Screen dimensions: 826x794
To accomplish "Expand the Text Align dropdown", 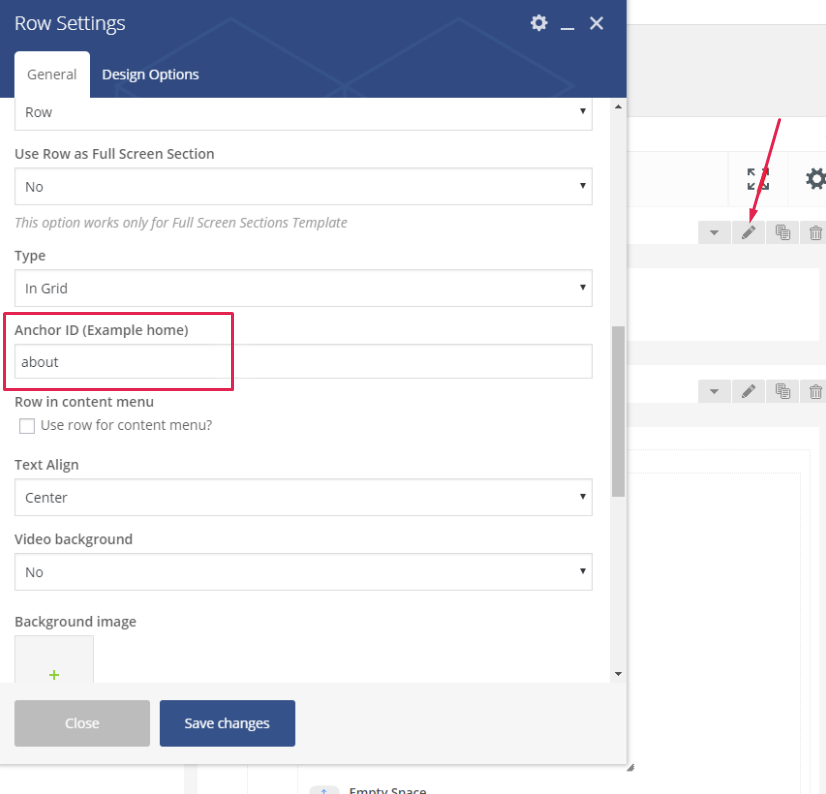I will [x=303, y=497].
